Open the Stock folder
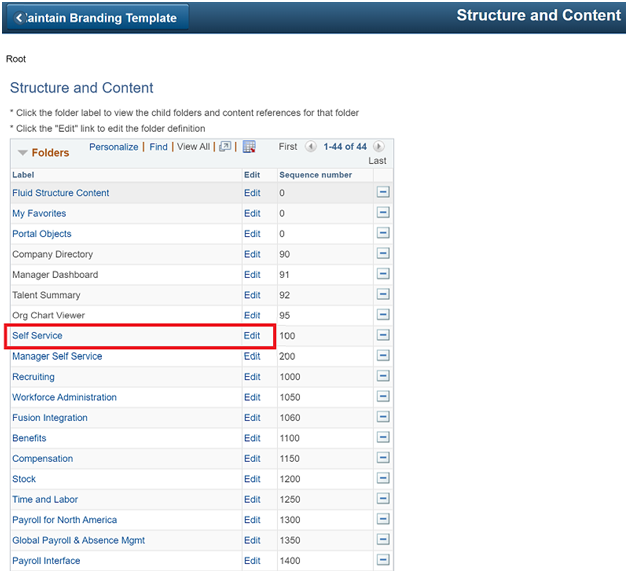The height and width of the screenshot is (573, 628). pyautogui.click(x=24, y=479)
